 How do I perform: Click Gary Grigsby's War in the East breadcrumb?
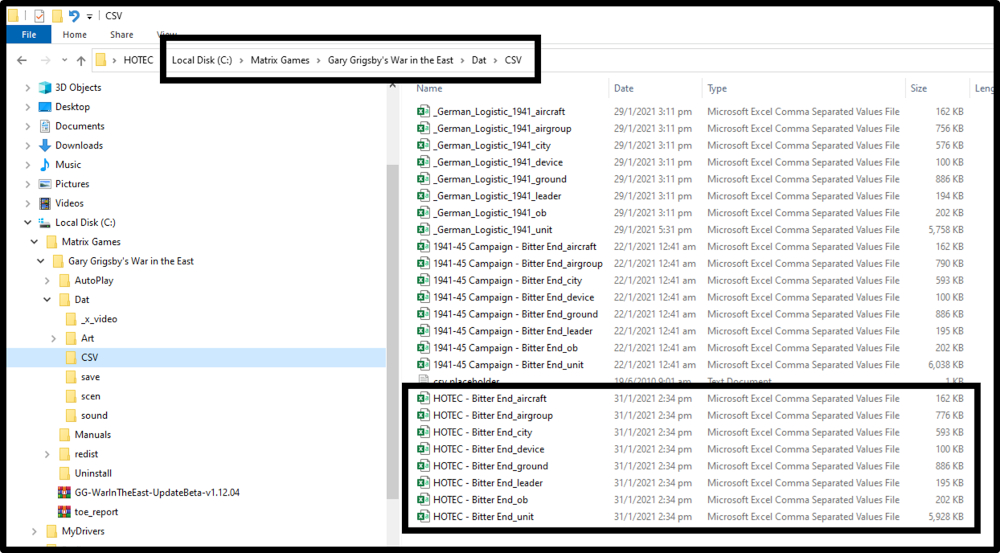pyautogui.click(x=390, y=61)
